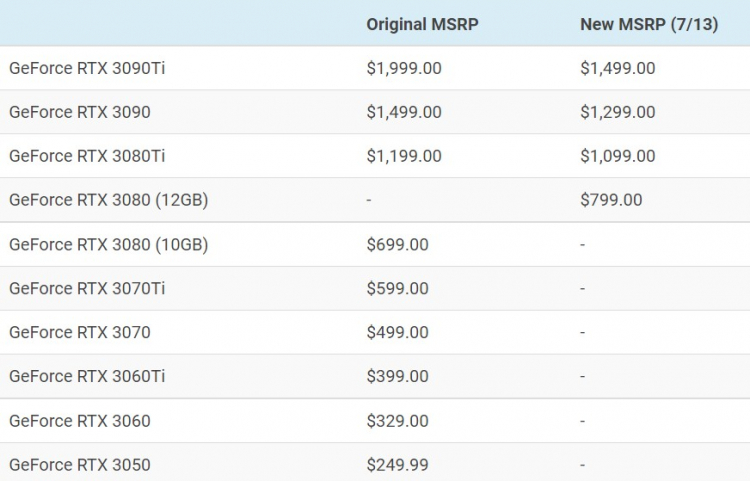Select the GeForce RTX 3050 row name
This screenshot has width=750, height=481.
click(x=79, y=465)
